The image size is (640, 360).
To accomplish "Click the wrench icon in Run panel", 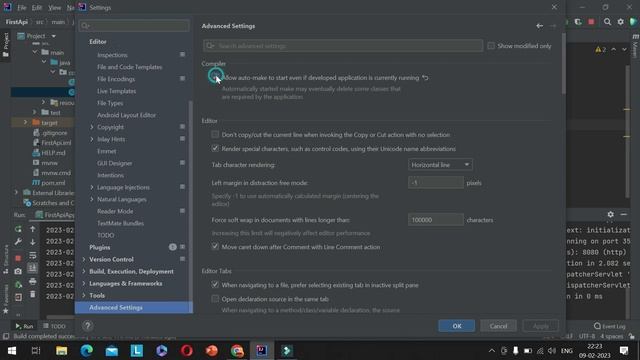I will [x=18, y=242].
